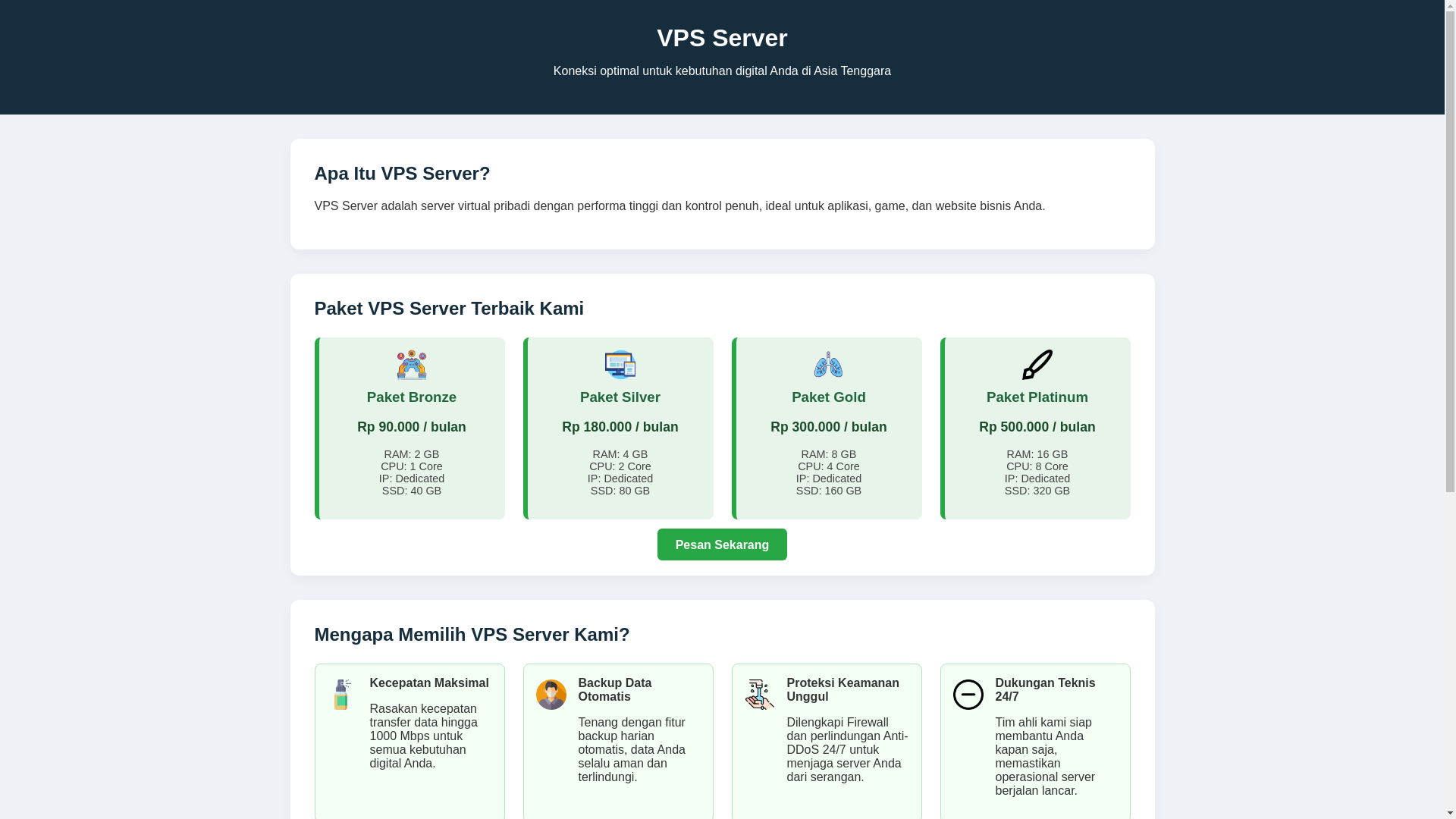Click the Proteksi Keamanan Unggul feature title

tap(843, 690)
